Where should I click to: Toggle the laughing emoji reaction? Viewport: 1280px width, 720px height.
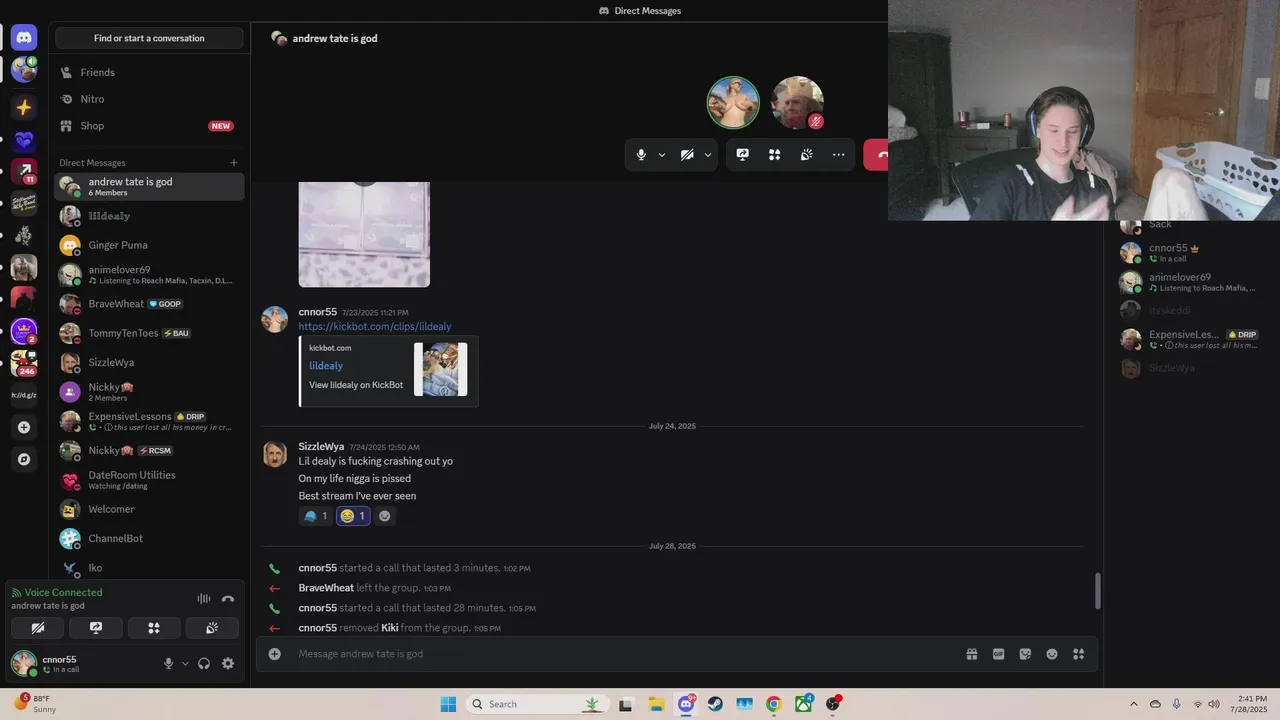pos(353,516)
